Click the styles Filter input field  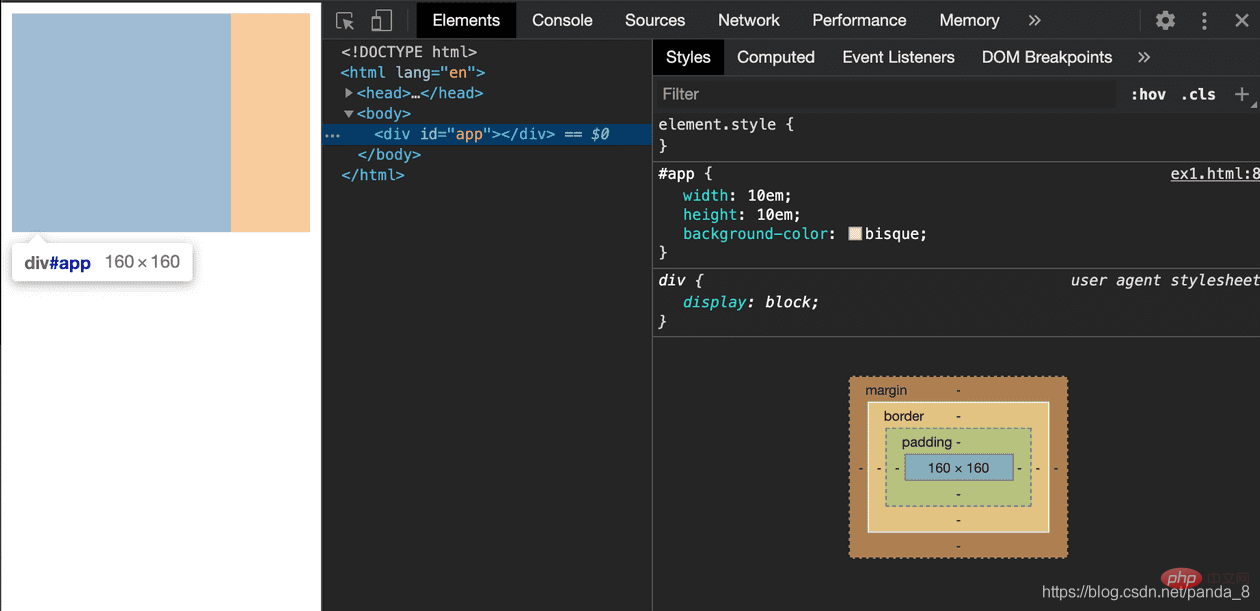coord(885,94)
